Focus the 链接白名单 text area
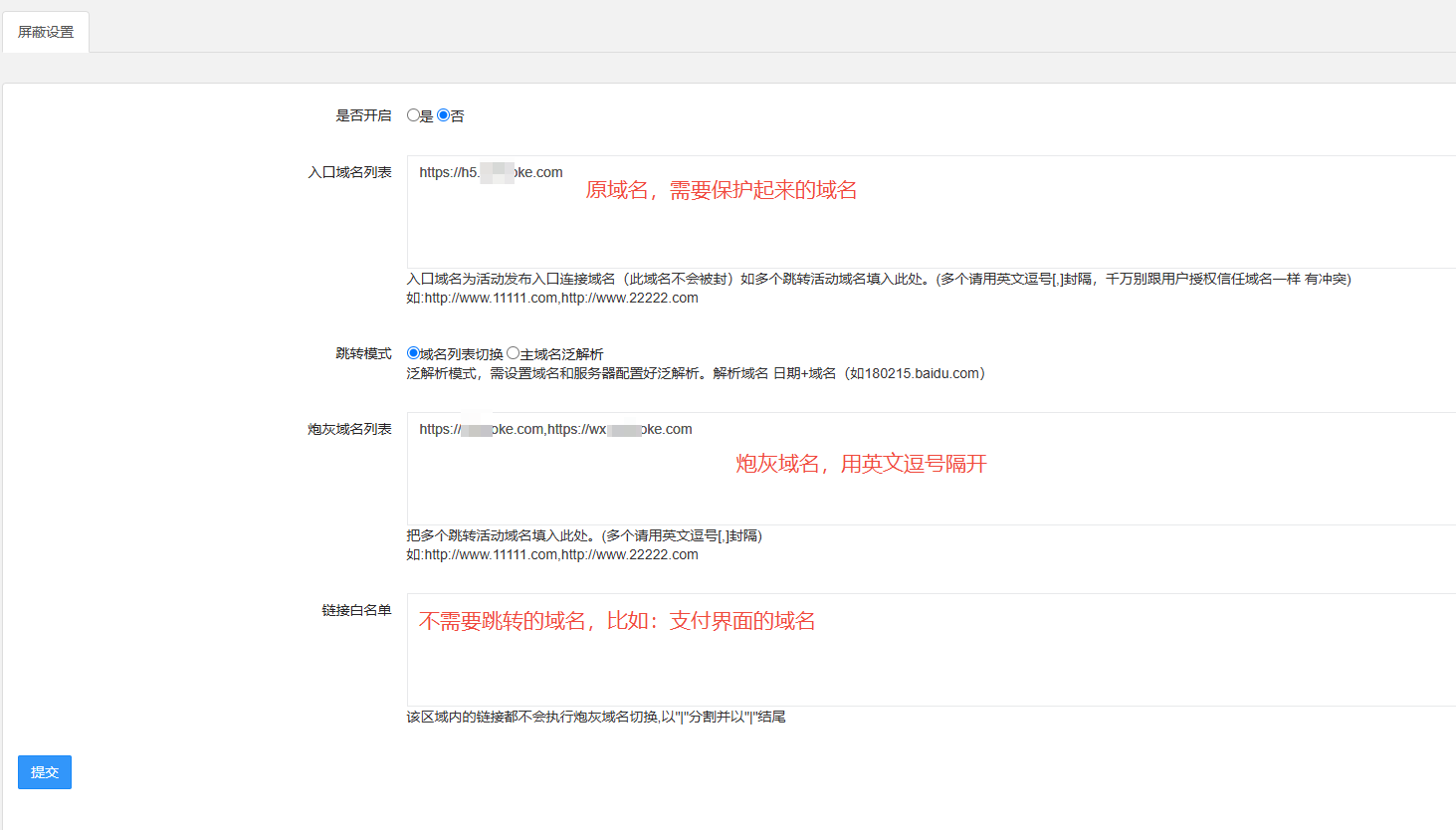1456x830 pixels. pos(932,650)
